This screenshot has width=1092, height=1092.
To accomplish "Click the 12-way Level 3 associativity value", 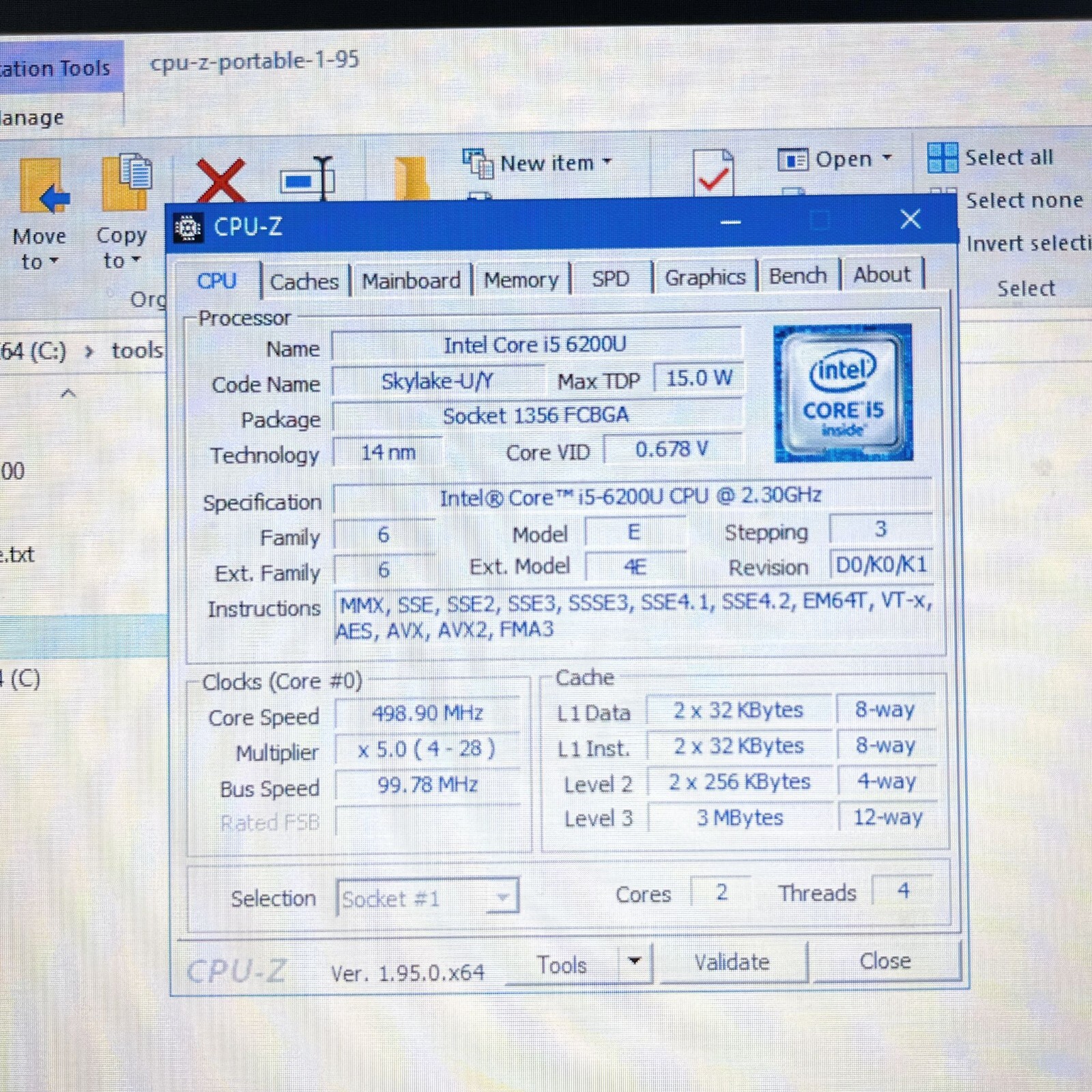I will [x=887, y=816].
